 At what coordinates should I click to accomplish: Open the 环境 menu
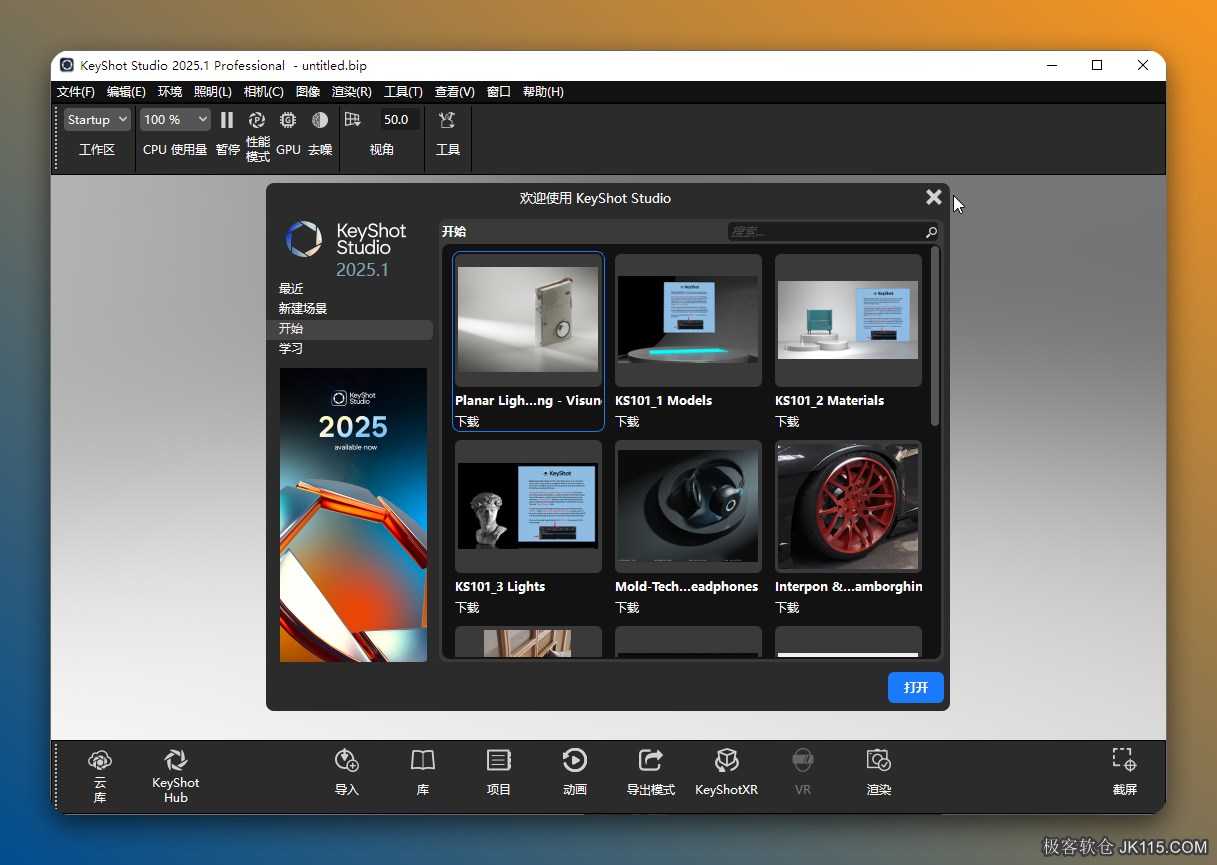[x=170, y=91]
